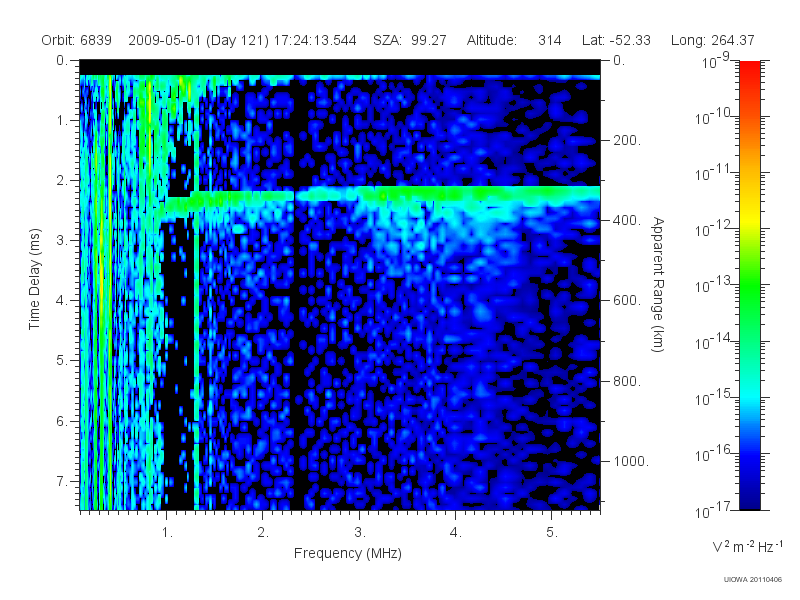Click the 7. time delay tick label
Viewport: 800px width, 600px height.
(62, 481)
